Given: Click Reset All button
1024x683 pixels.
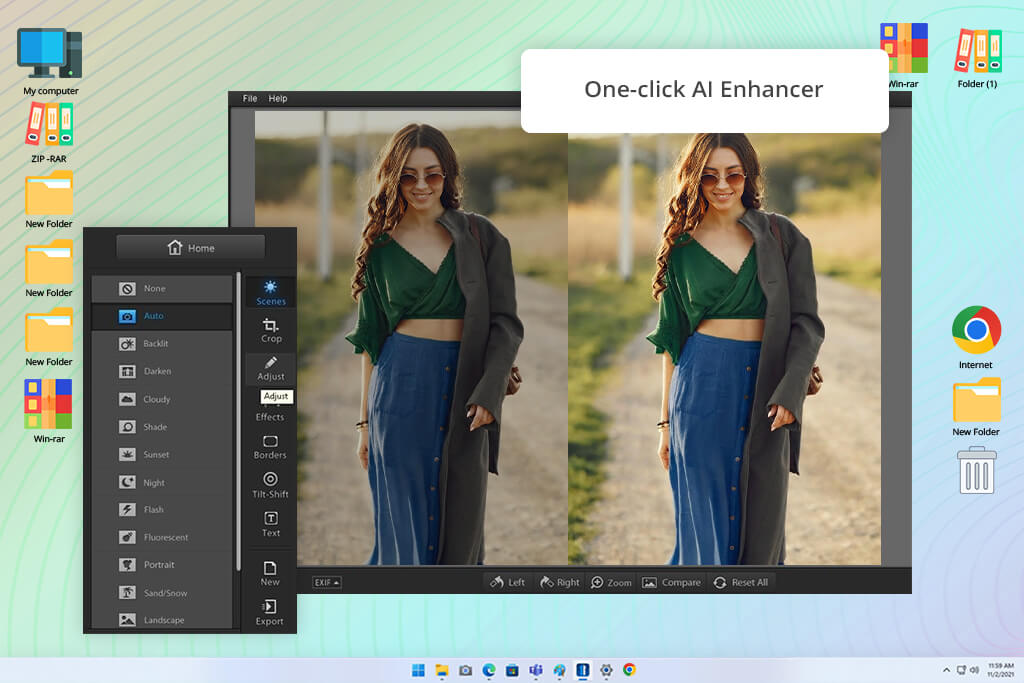Looking at the screenshot, I should pyautogui.click(x=741, y=582).
